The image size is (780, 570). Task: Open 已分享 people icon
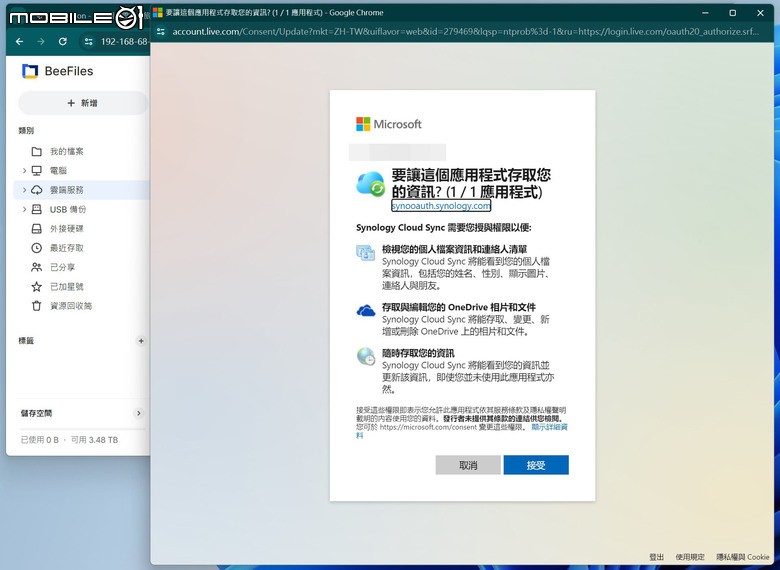click(x=36, y=267)
